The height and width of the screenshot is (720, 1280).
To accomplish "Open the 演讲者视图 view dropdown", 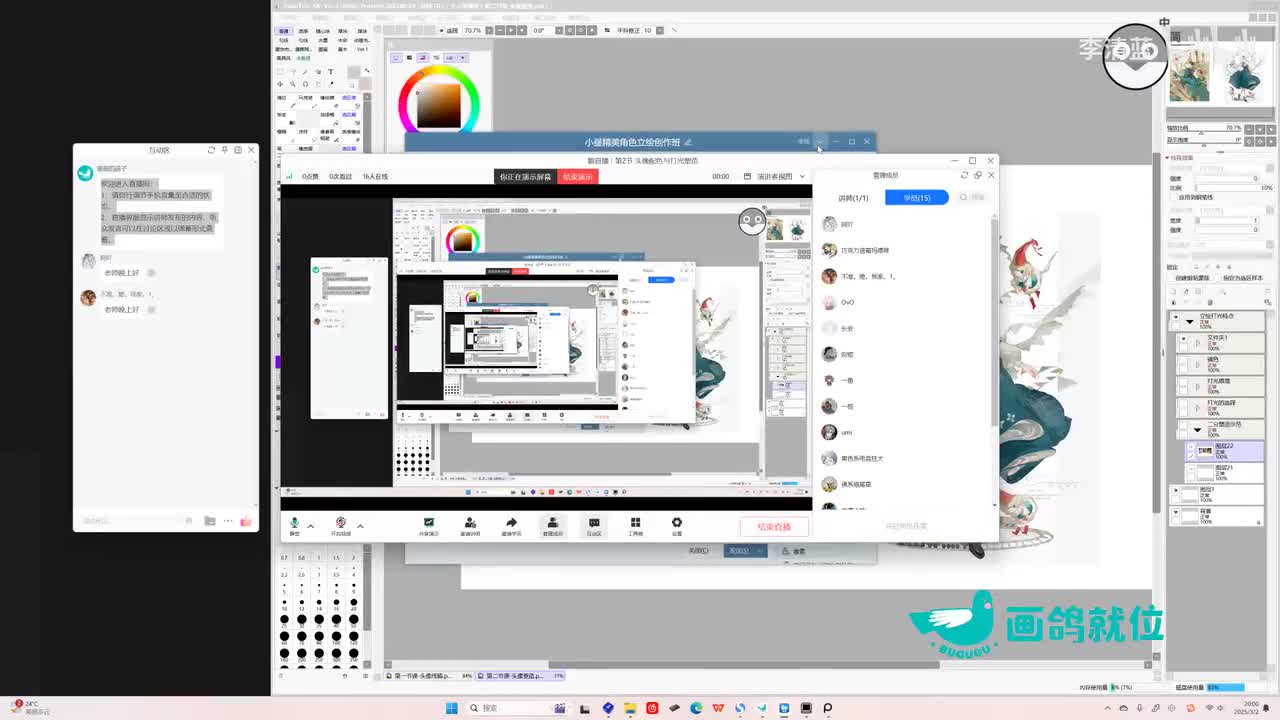I will coord(775,176).
